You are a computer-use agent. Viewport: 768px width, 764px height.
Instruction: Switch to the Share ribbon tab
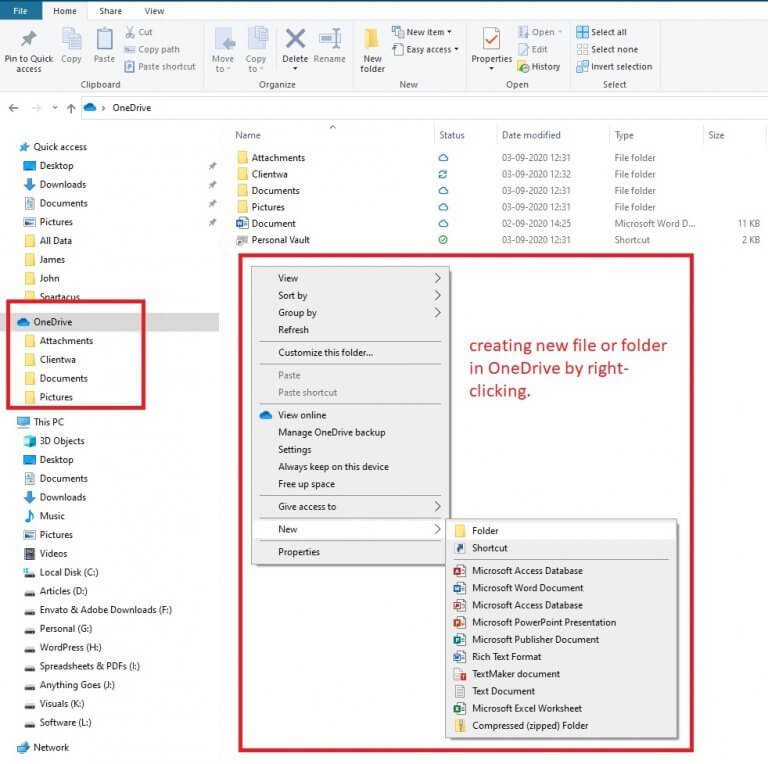tap(110, 11)
